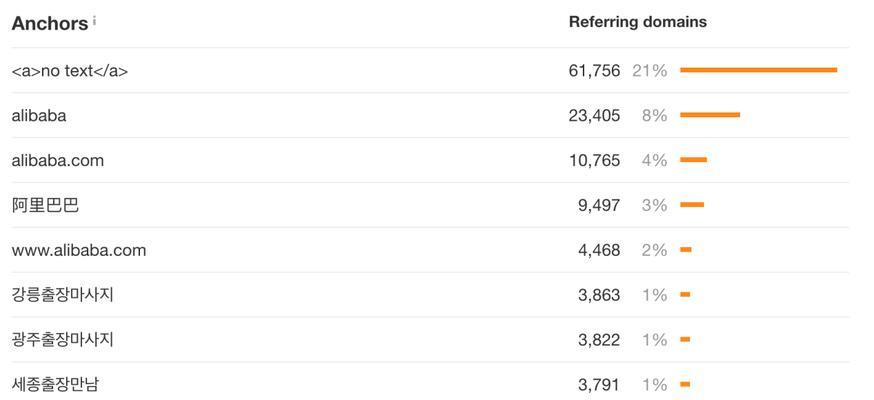Click the 4,468 referring domains value
Image resolution: width=874 pixels, height=400 pixels.
pos(599,250)
